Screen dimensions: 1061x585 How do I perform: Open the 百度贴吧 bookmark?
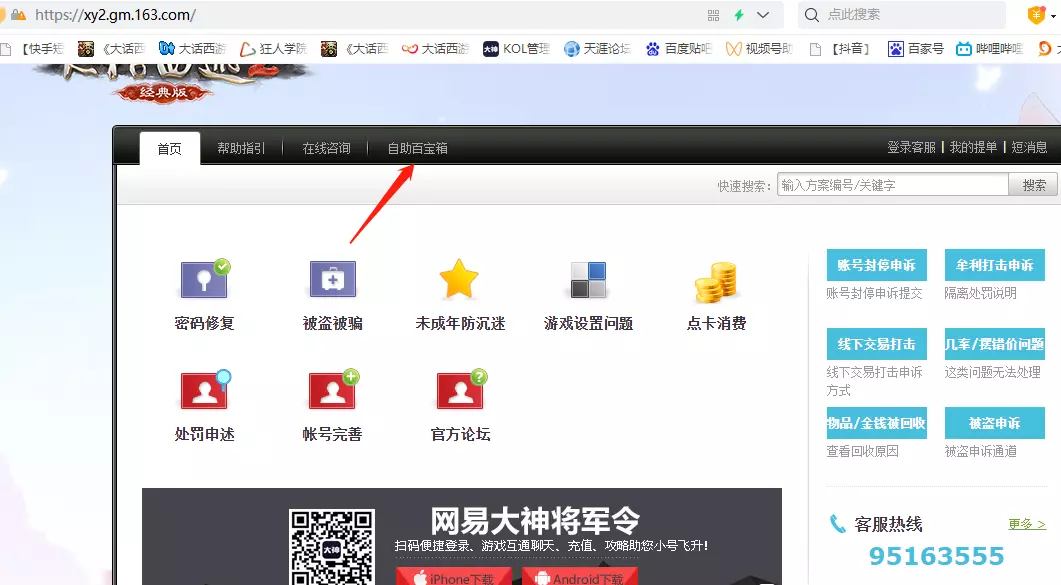679,48
